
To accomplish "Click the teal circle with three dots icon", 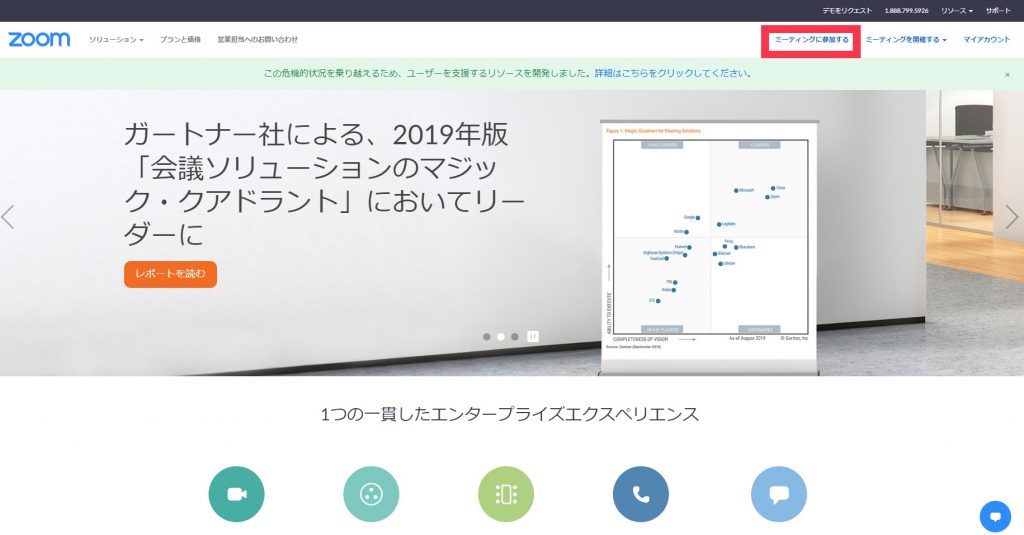I will point(371,494).
